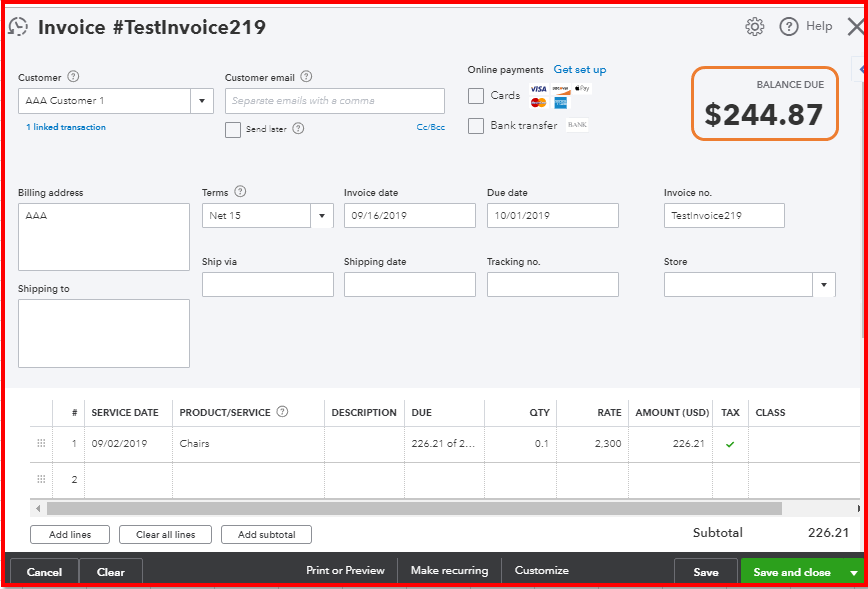Click the Invoice no. field
Image resolution: width=868 pixels, height=589 pixels.
click(x=724, y=216)
